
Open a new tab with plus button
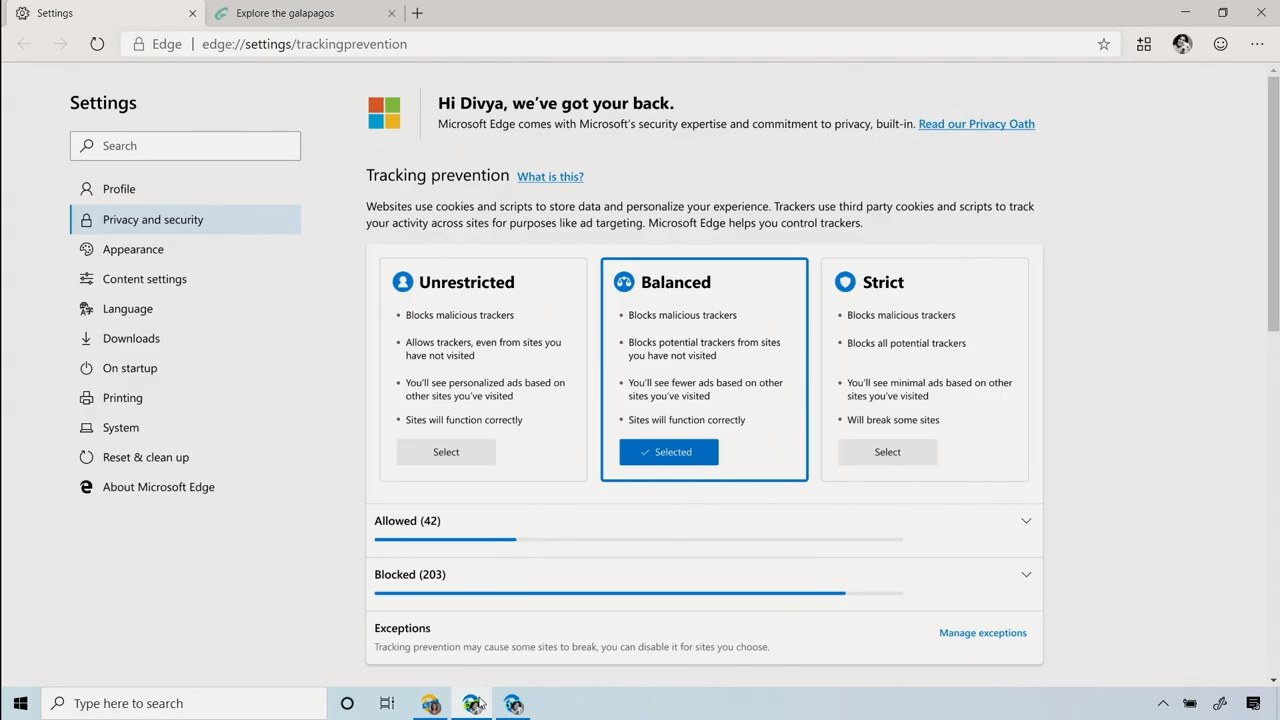point(417,13)
